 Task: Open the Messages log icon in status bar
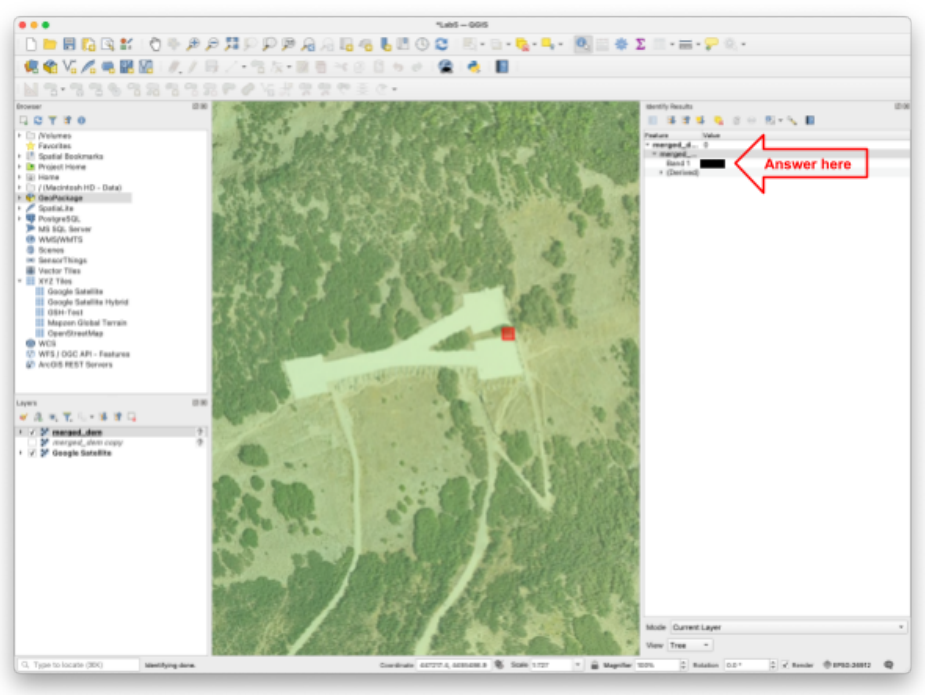click(x=888, y=665)
